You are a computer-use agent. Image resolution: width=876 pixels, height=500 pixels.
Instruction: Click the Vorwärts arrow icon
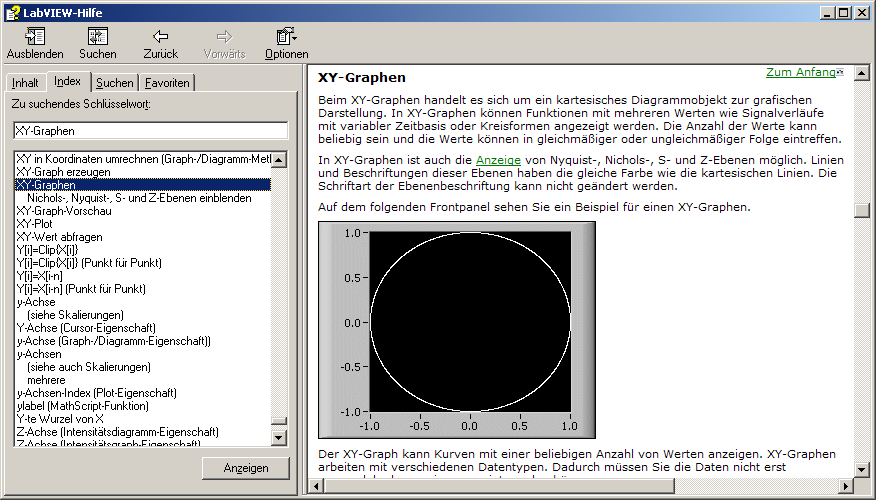(224, 37)
